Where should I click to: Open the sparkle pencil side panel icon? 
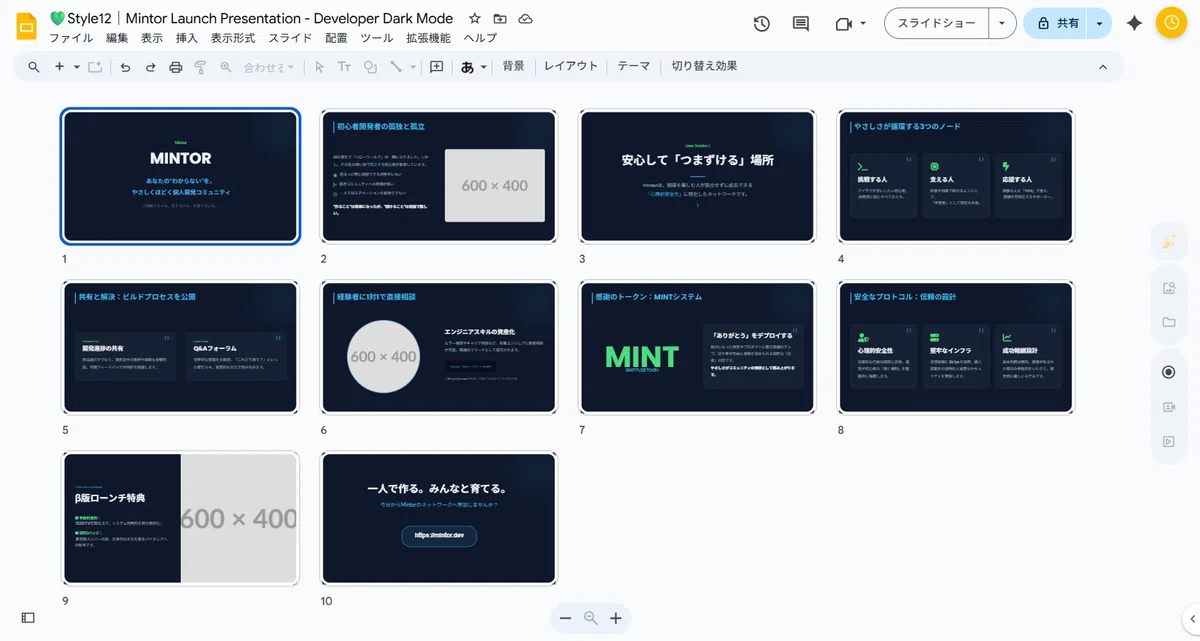(x=1168, y=241)
